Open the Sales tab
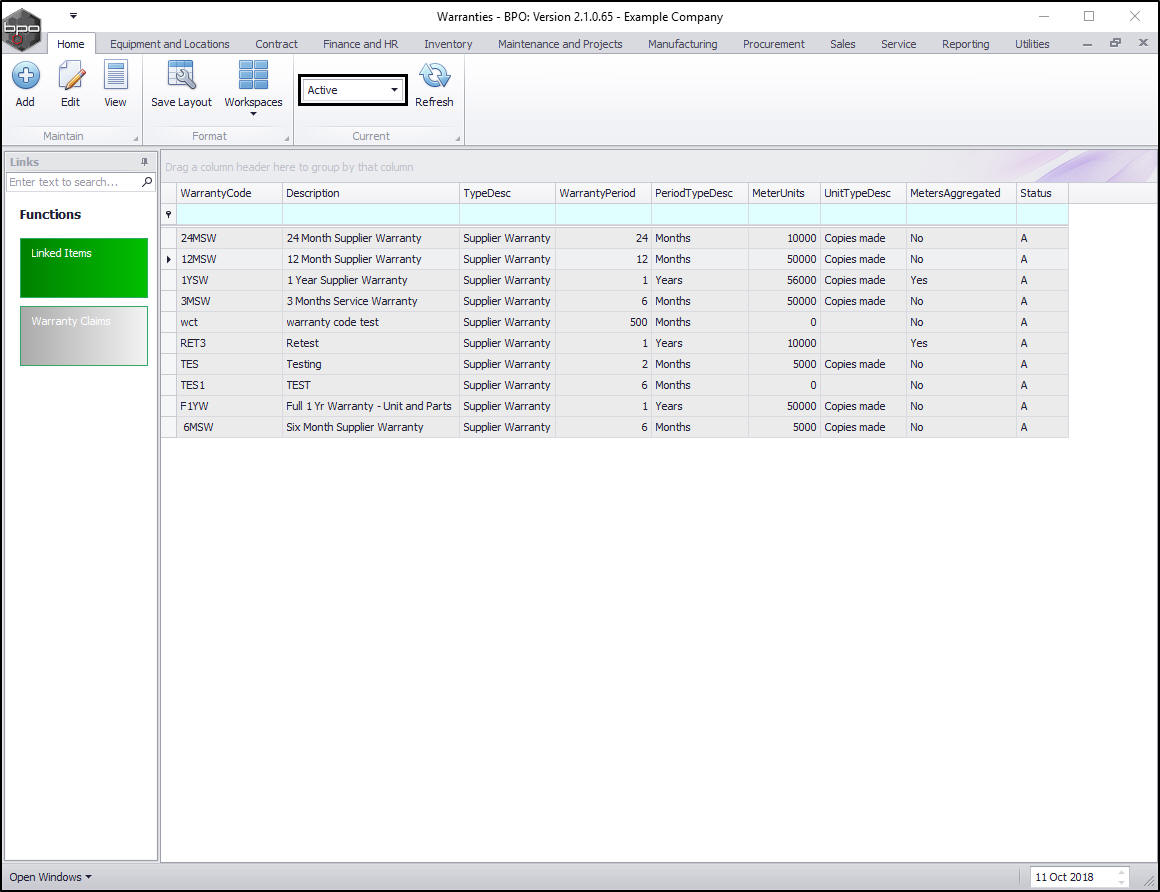The height and width of the screenshot is (892, 1160). [x=842, y=44]
